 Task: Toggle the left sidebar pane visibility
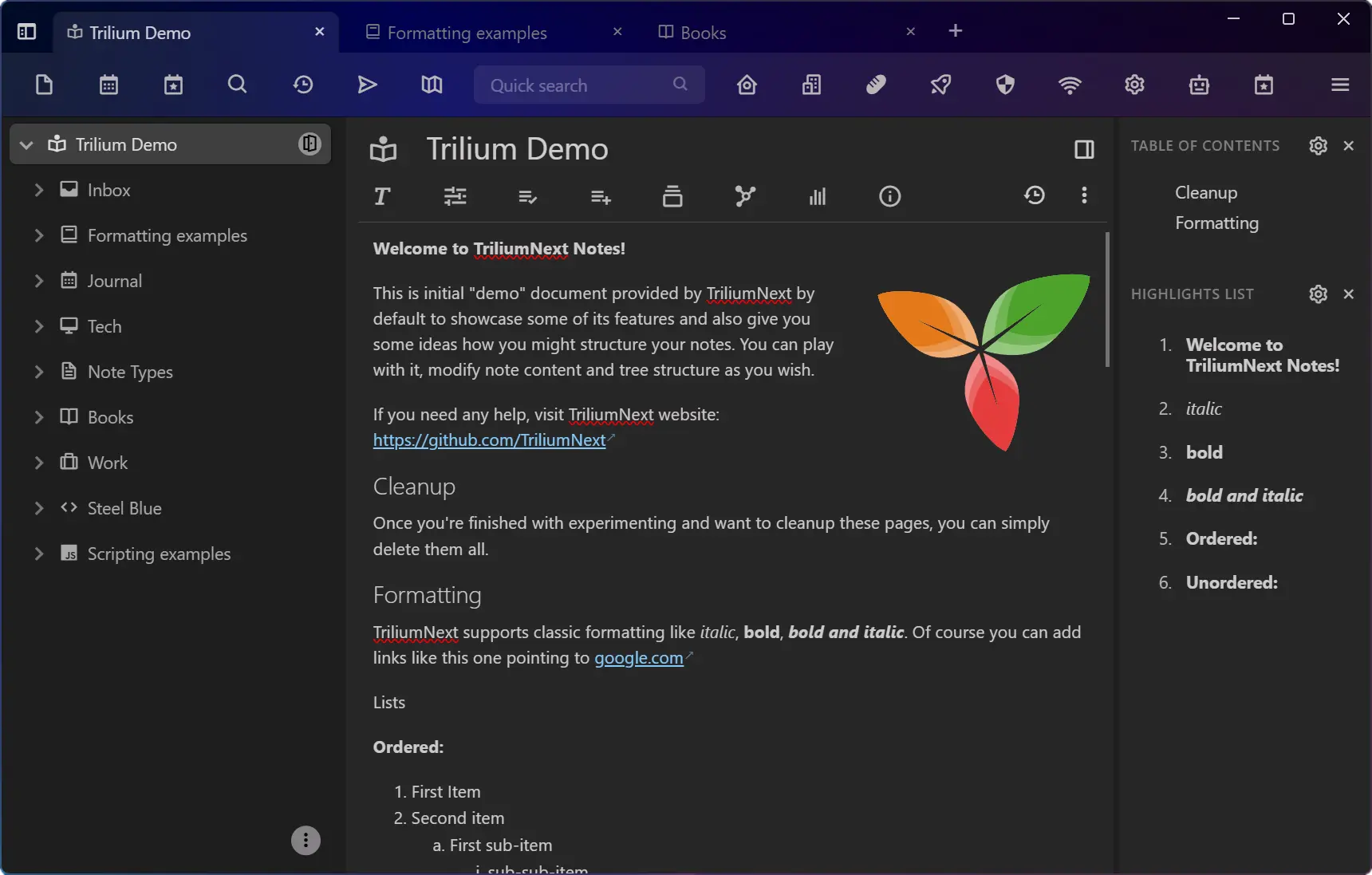pos(26,32)
